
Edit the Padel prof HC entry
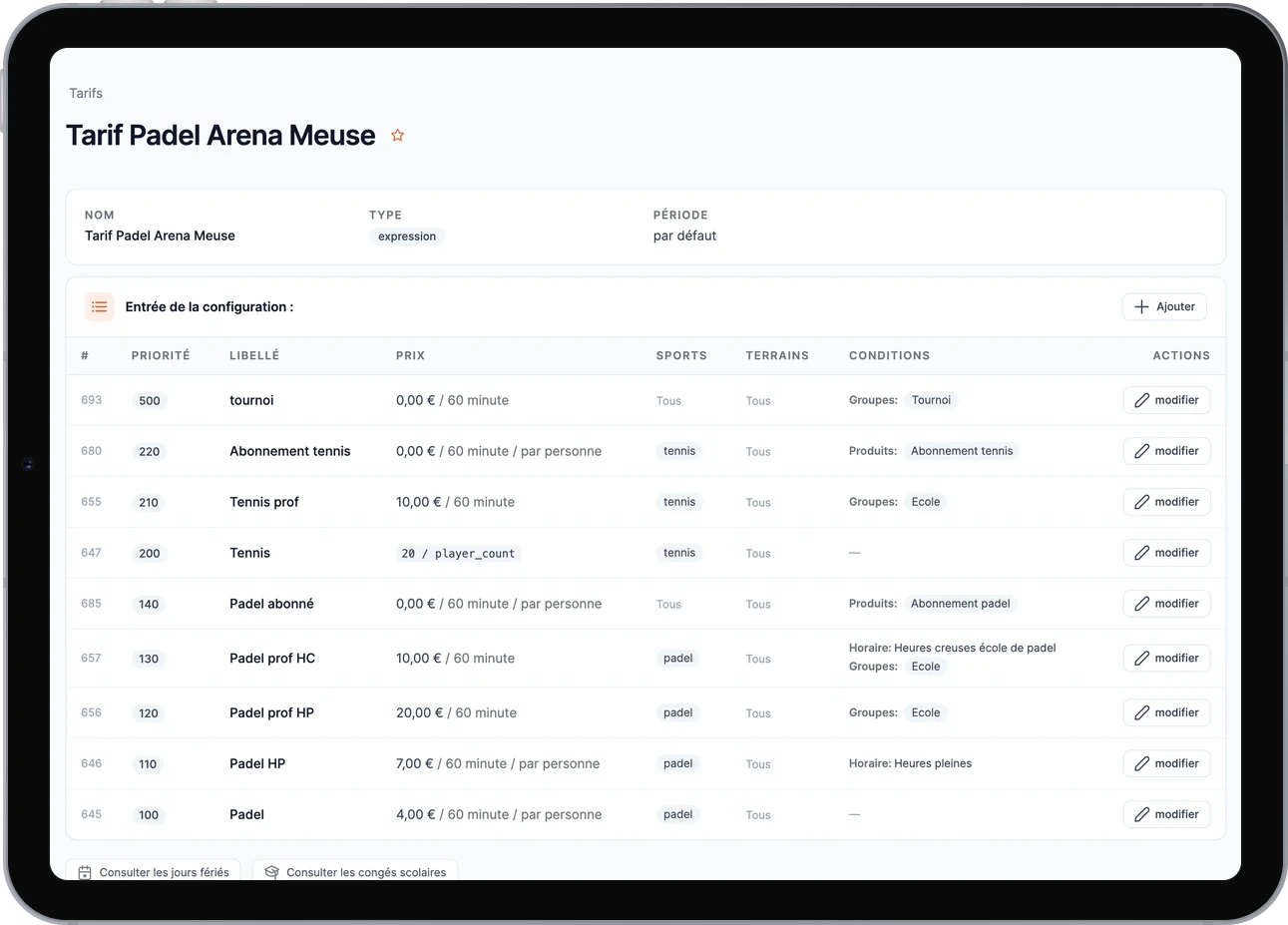pyautogui.click(x=1166, y=659)
